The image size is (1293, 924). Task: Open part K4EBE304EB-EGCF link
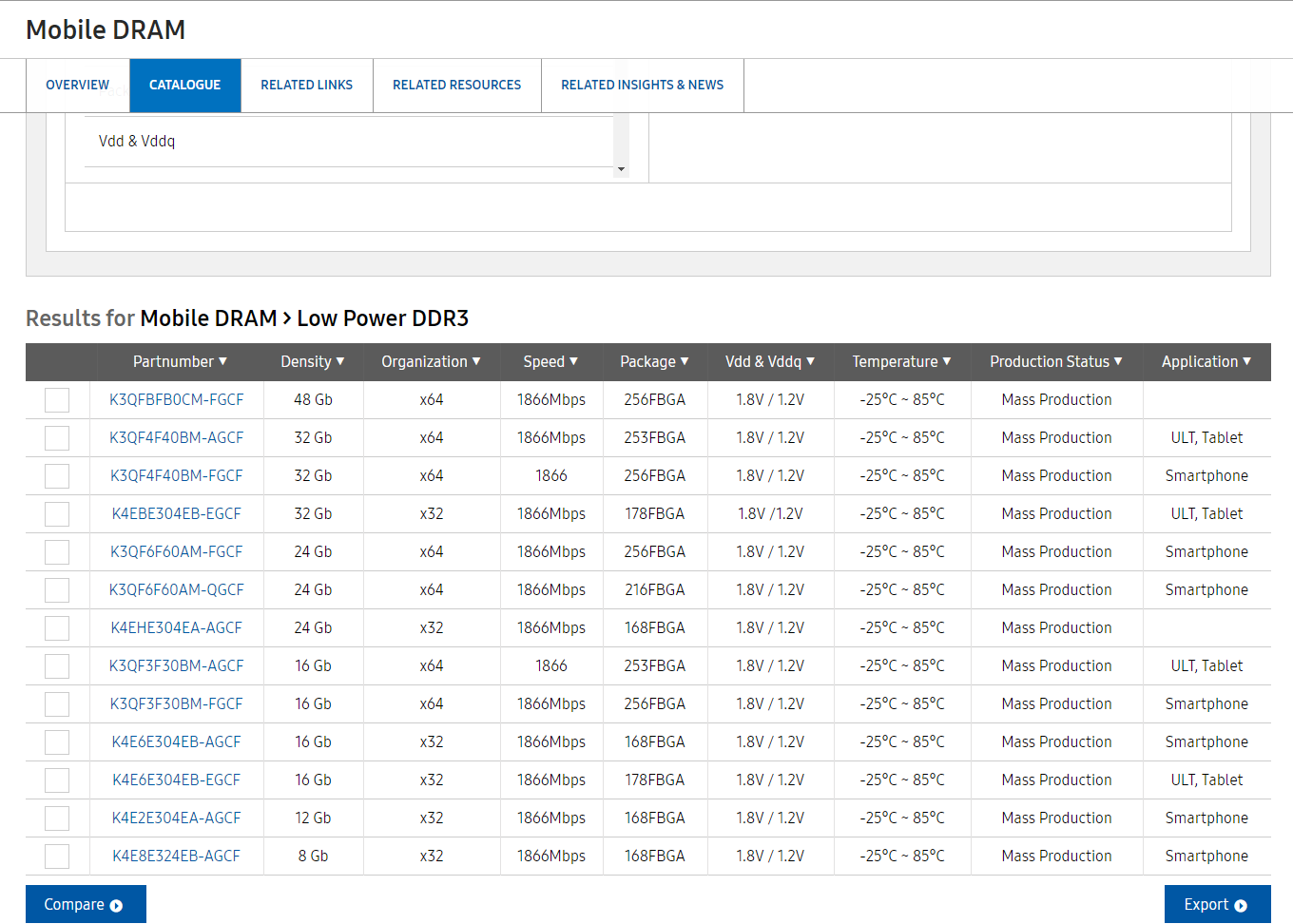pos(177,514)
